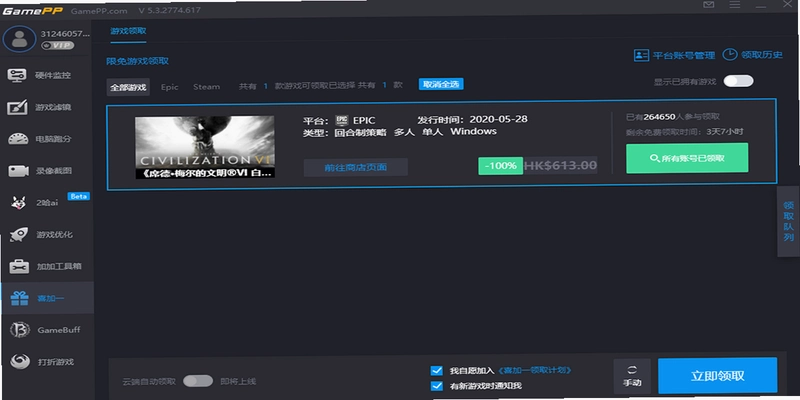Image resolution: width=800 pixels, height=400 pixels.
Task: Click the 手动 refresh mode icon
Action: click(633, 370)
